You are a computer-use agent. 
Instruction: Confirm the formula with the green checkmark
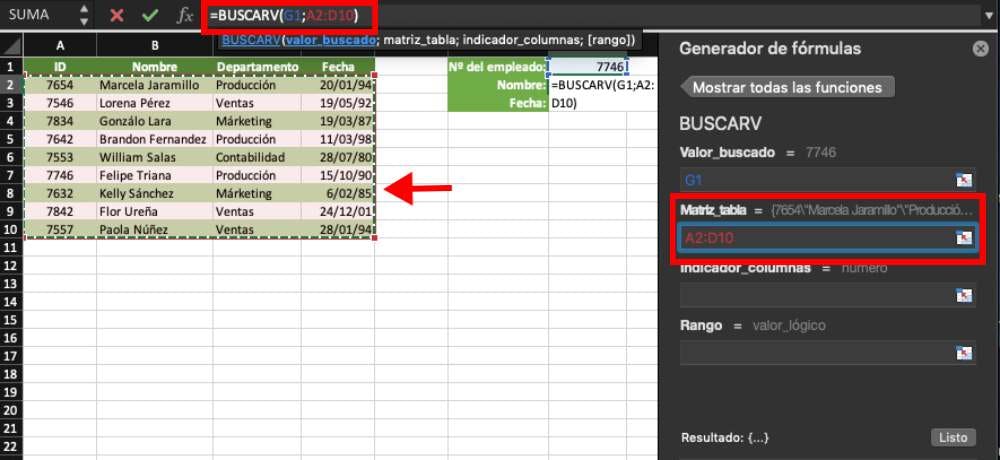click(149, 15)
